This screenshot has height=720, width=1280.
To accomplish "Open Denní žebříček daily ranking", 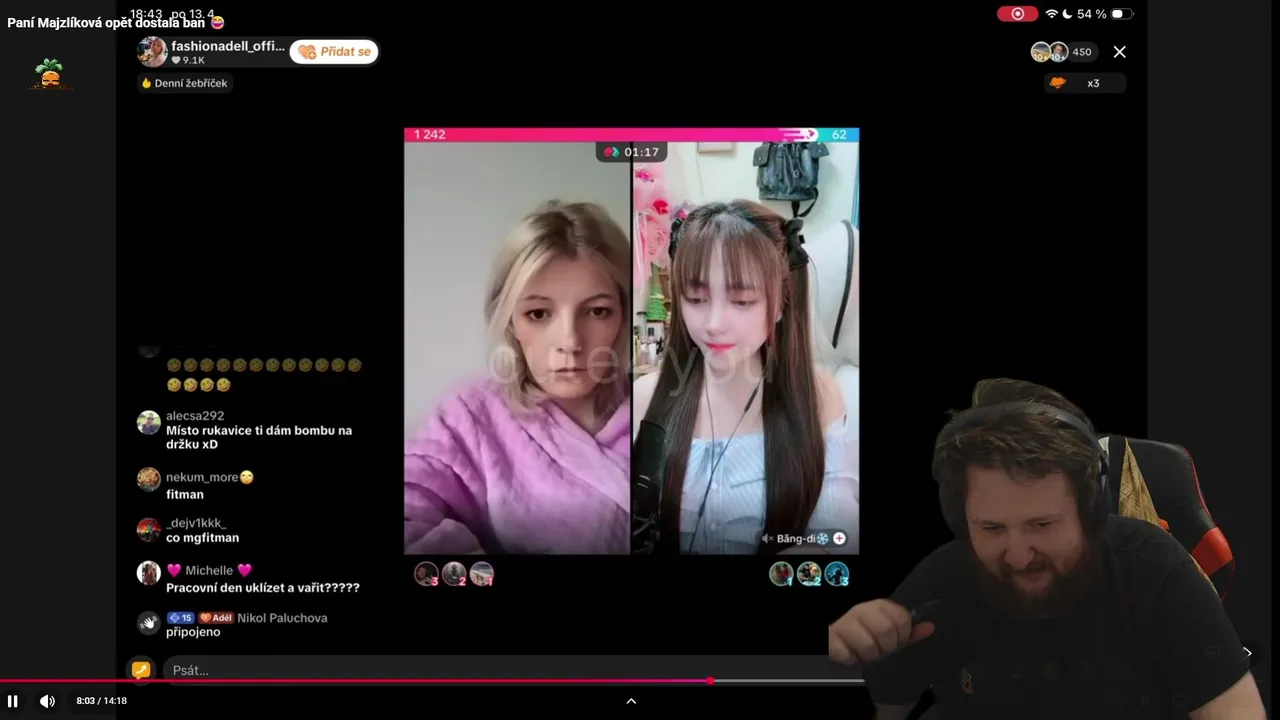I will 185,83.
